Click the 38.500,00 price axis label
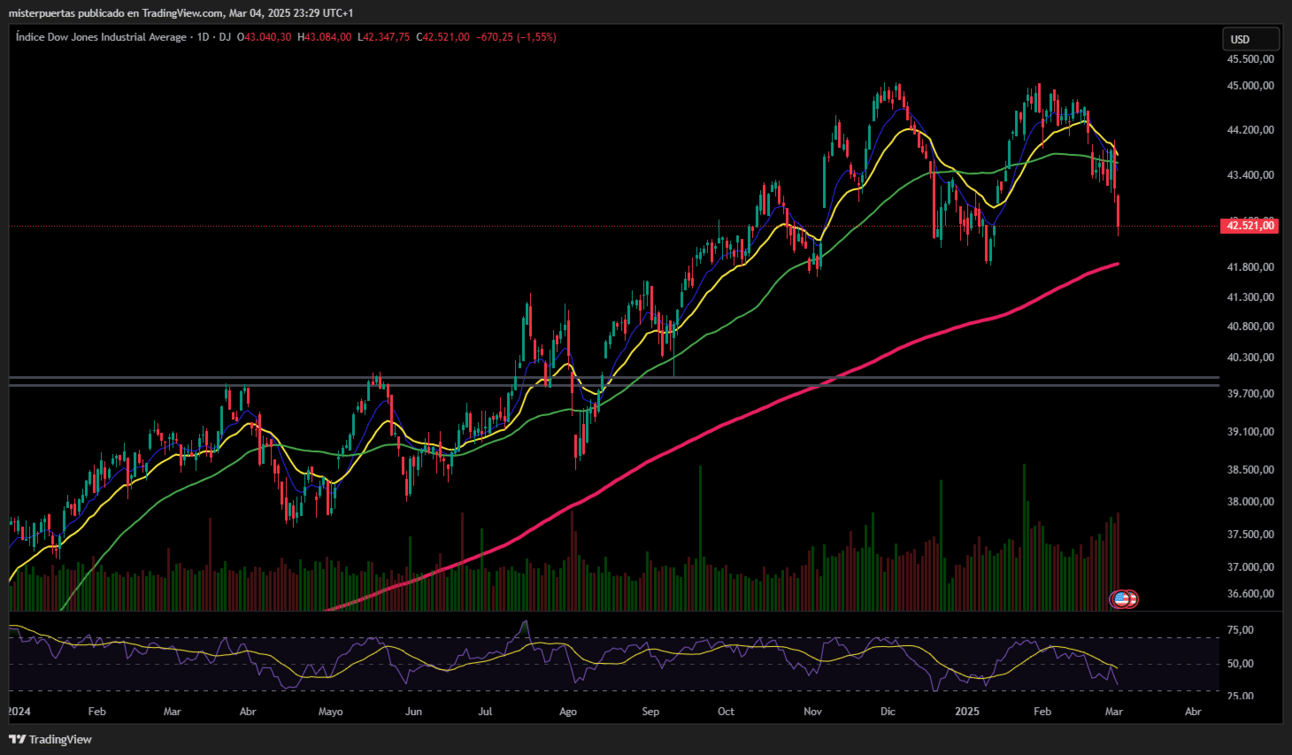The width and height of the screenshot is (1292, 755). click(x=1251, y=470)
